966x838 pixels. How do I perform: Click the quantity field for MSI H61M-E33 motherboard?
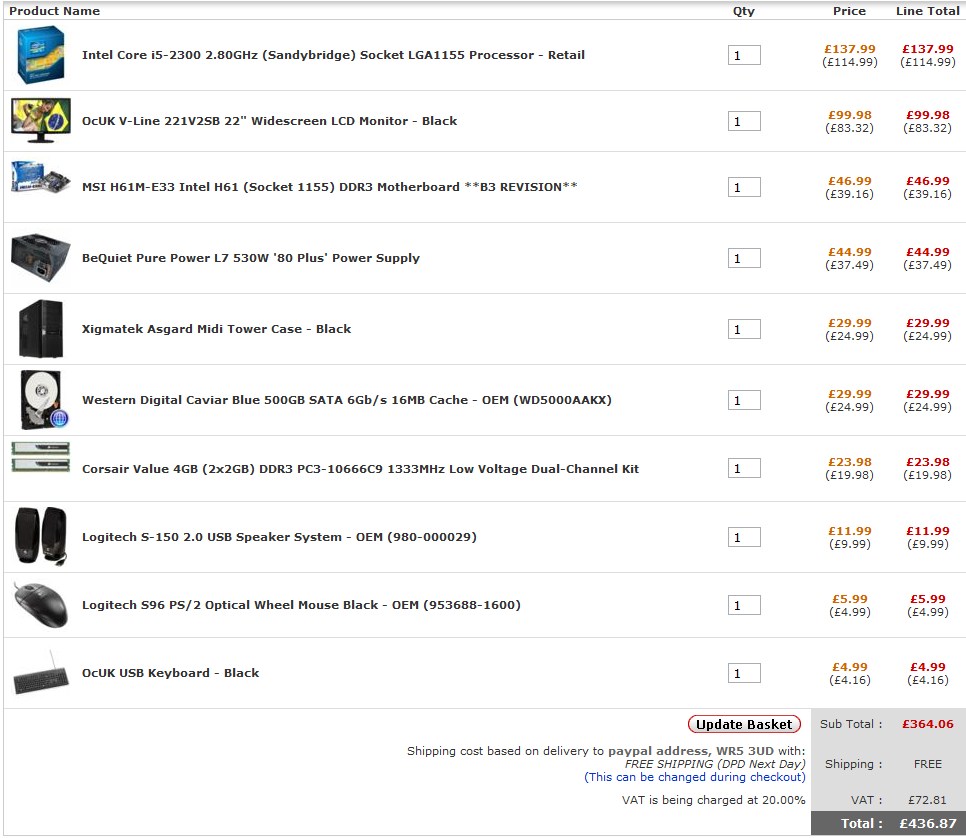(744, 187)
